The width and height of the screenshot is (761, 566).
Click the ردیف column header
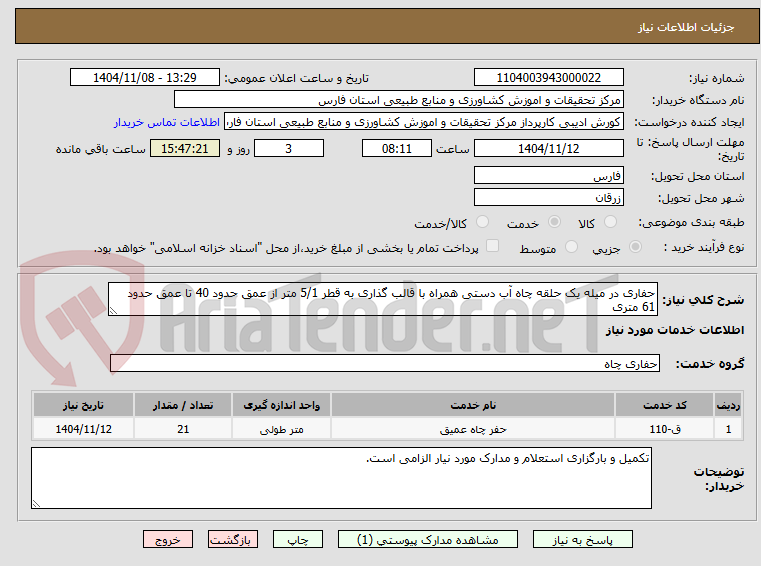728,405
